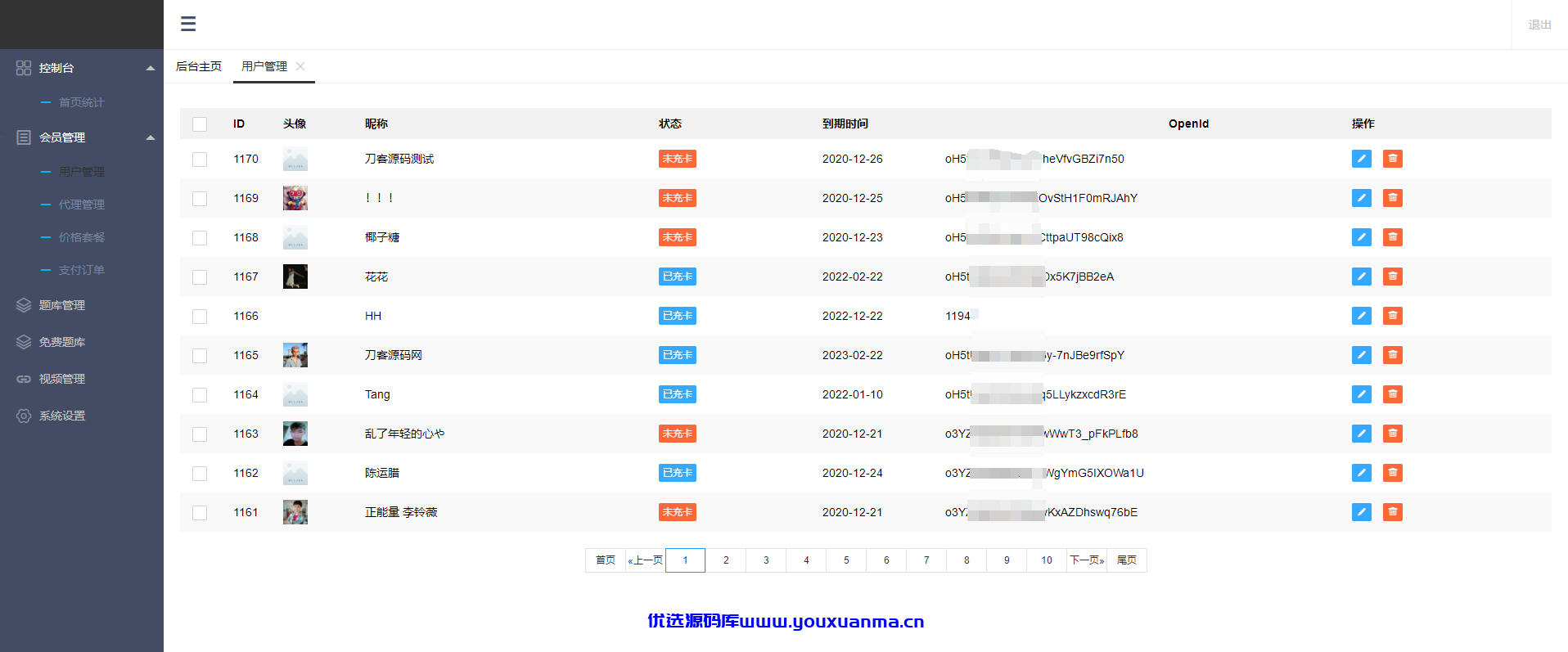Edit user 1163 with pencil icon

[1362, 434]
